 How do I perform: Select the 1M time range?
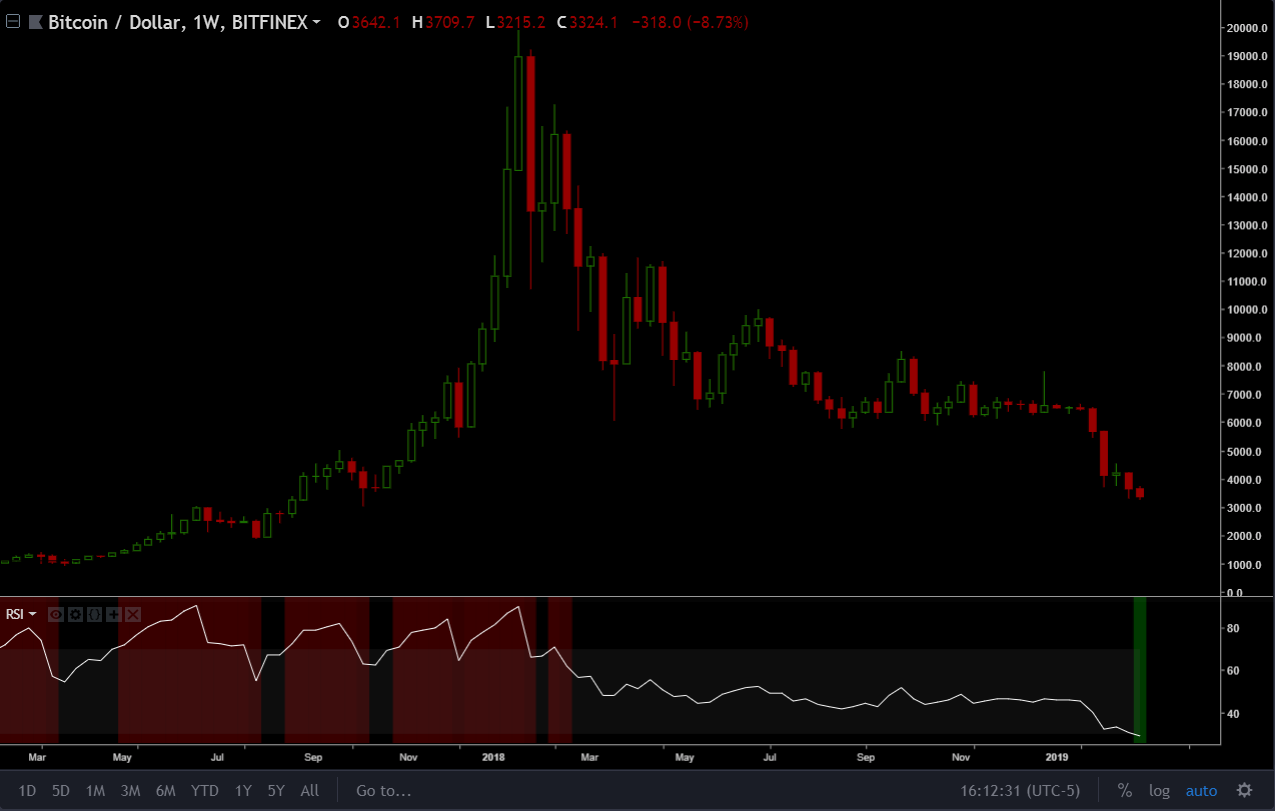(95, 791)
